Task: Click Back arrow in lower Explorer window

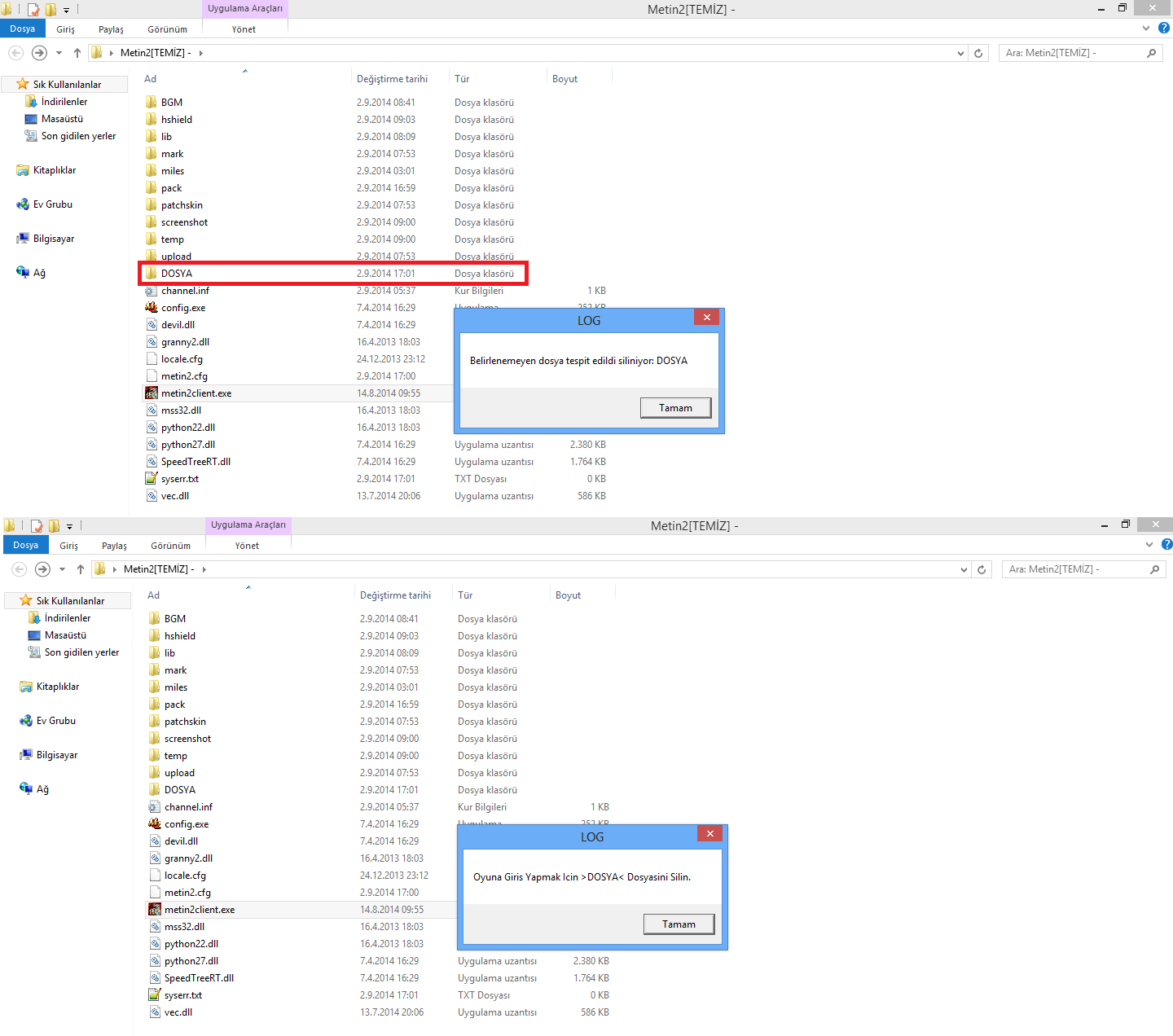Action: pos(19,568)
